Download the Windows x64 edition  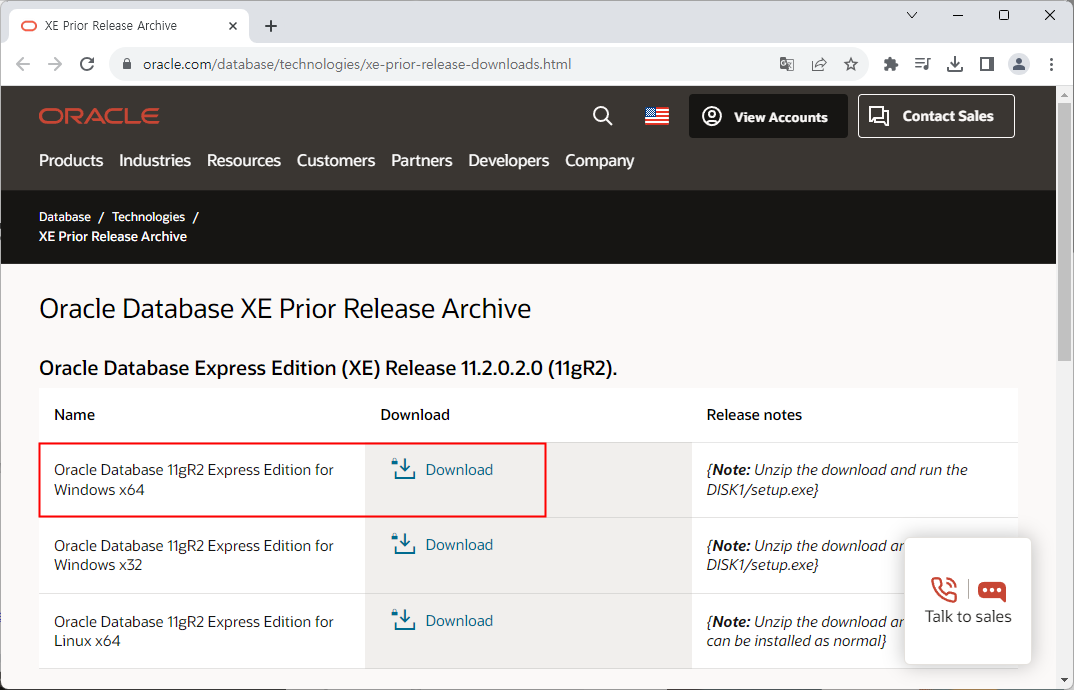point(459,469)
